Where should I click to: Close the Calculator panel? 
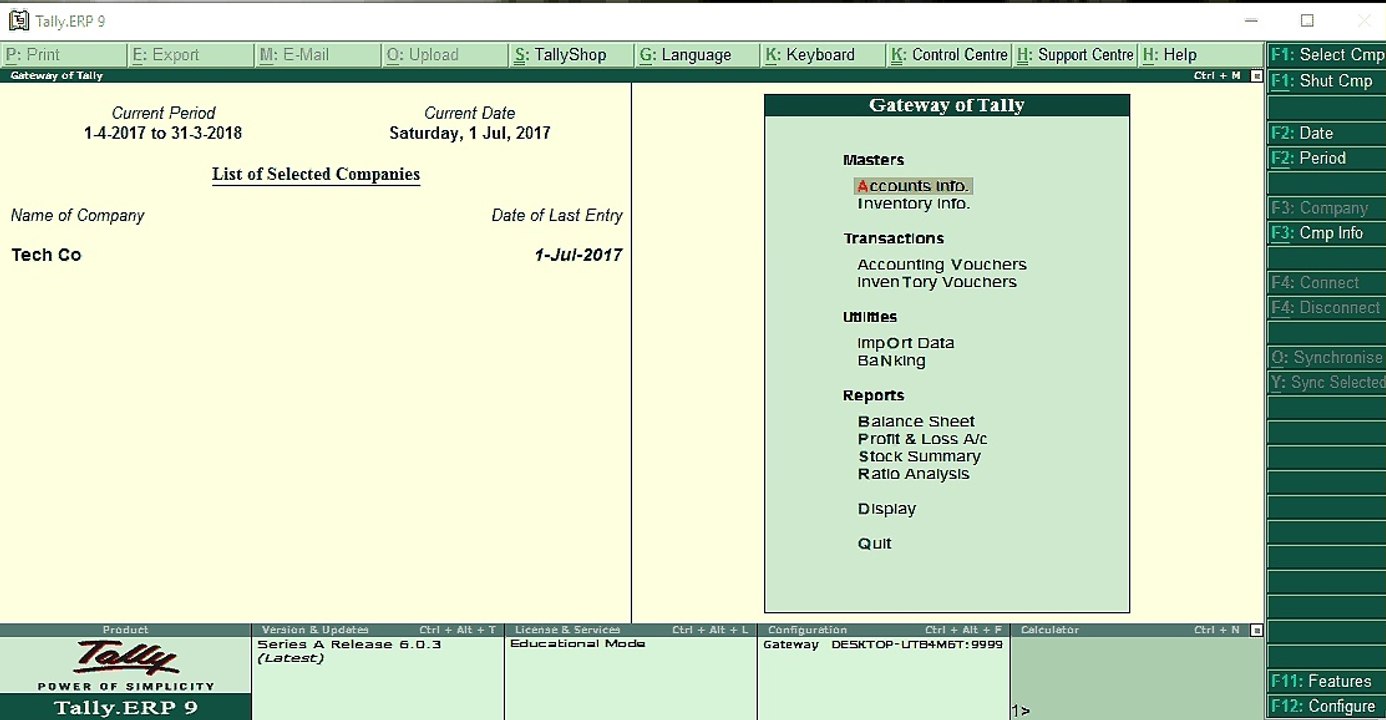click(1257, 630)
